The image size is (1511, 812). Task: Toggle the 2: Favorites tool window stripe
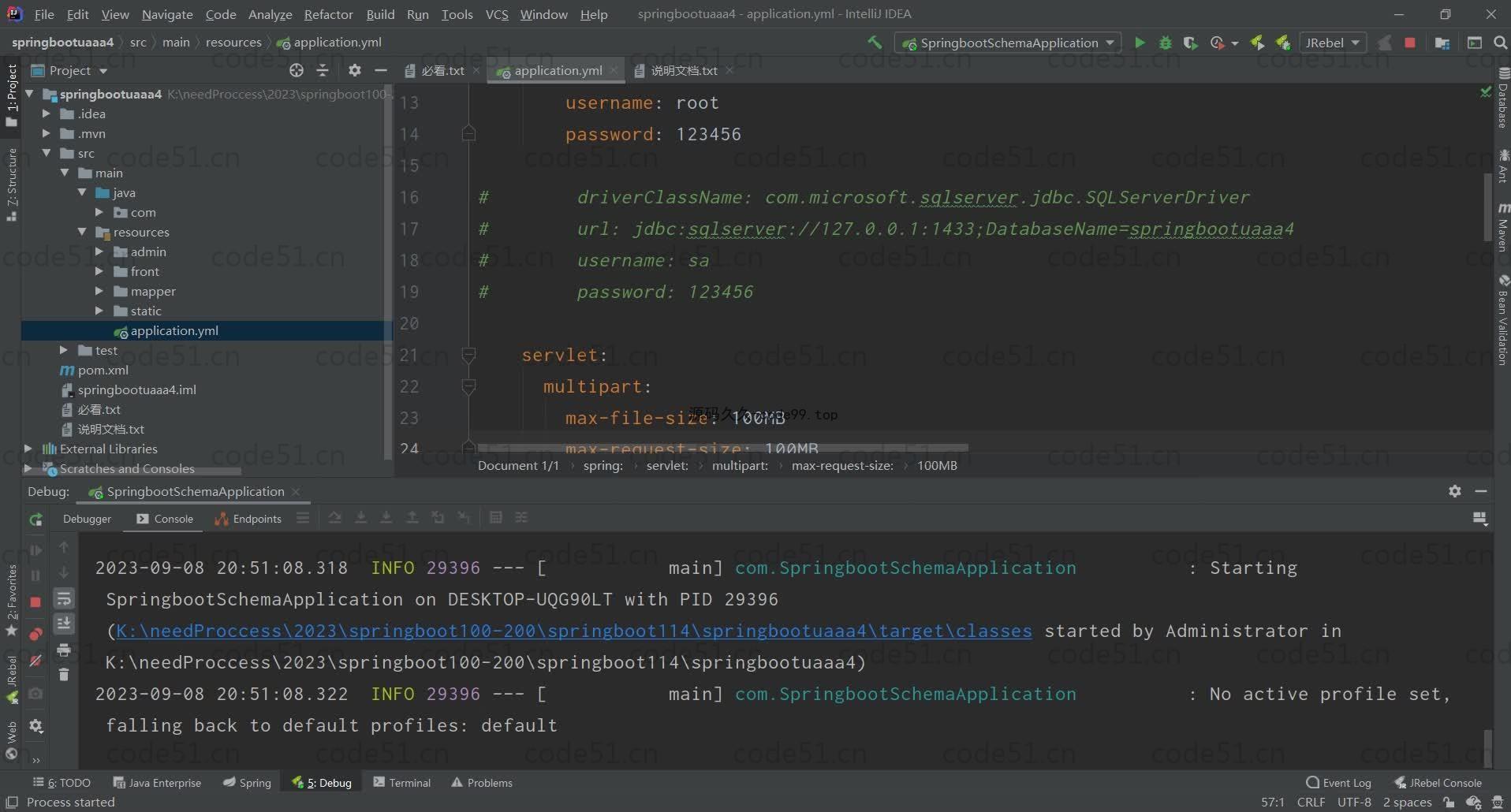tap(11, 600)
